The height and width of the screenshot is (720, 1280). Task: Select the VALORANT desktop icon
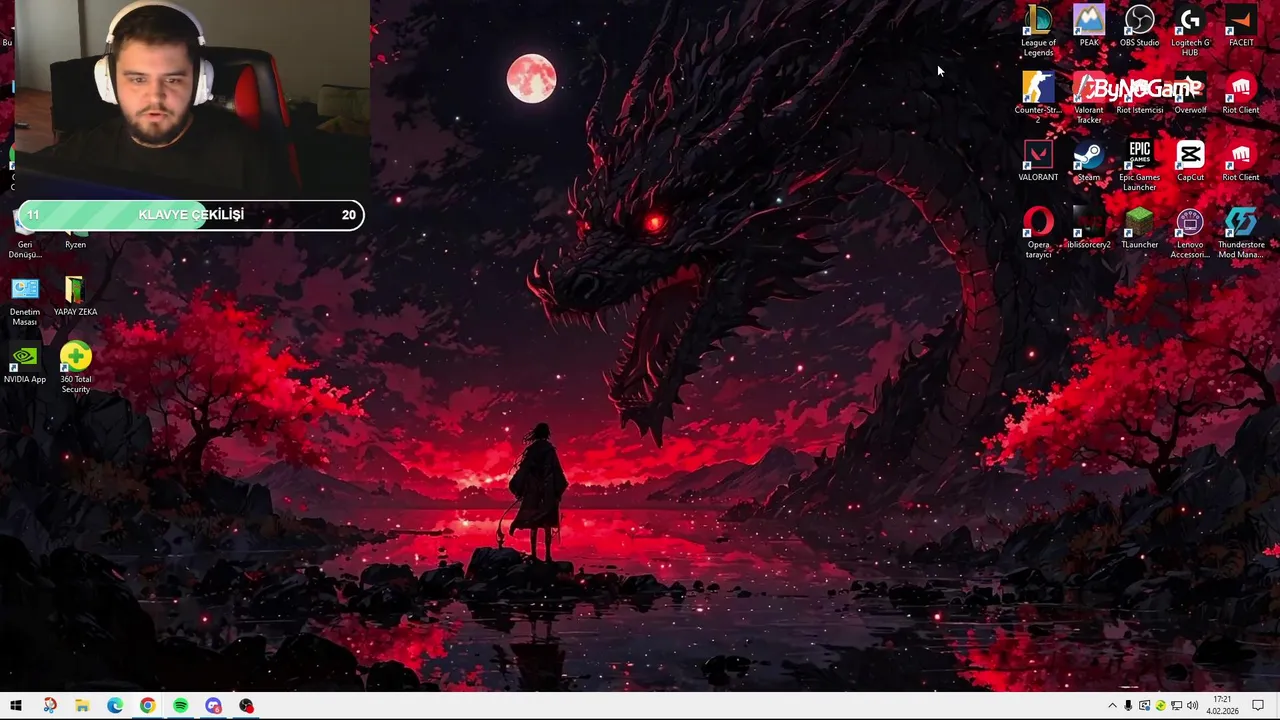1038,161
